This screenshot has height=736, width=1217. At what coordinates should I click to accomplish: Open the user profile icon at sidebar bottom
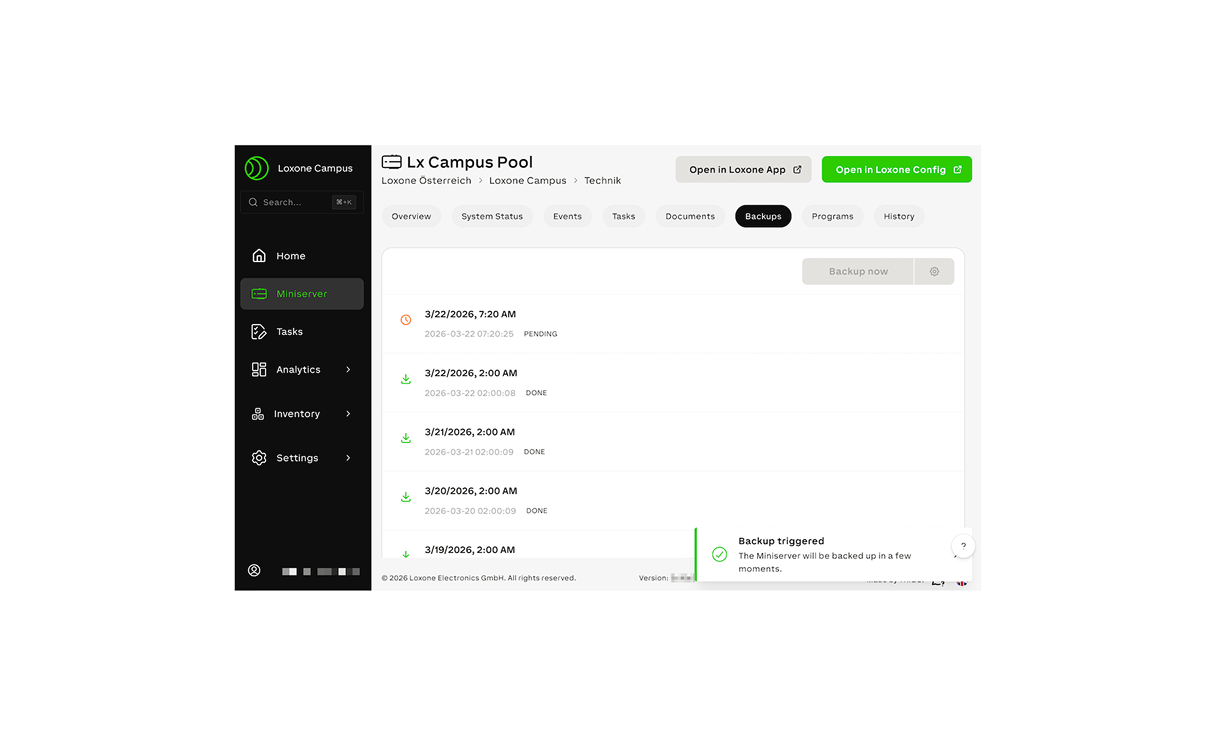[254, 571]
